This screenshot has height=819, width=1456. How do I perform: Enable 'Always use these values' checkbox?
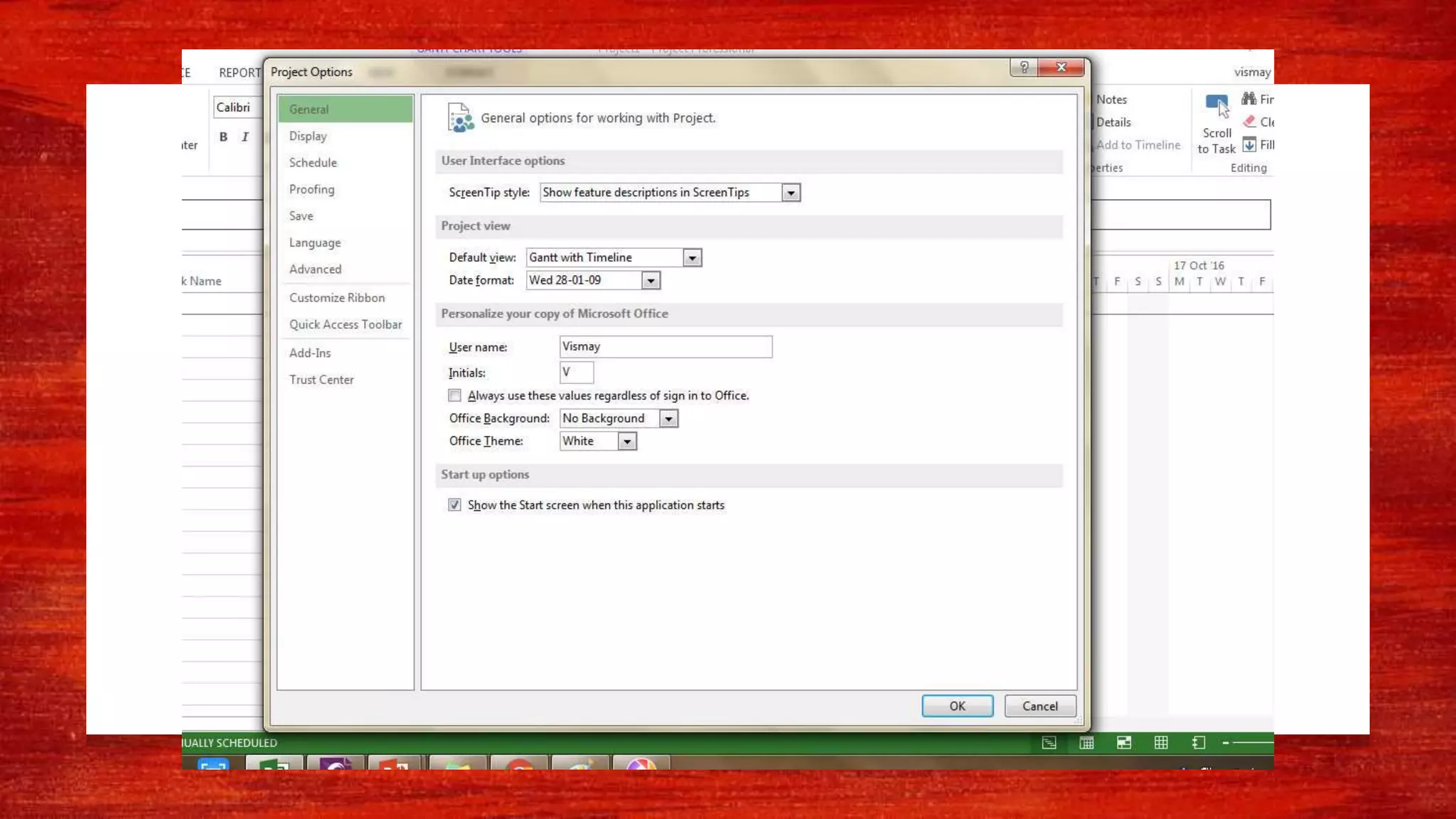tap(455, 395)
